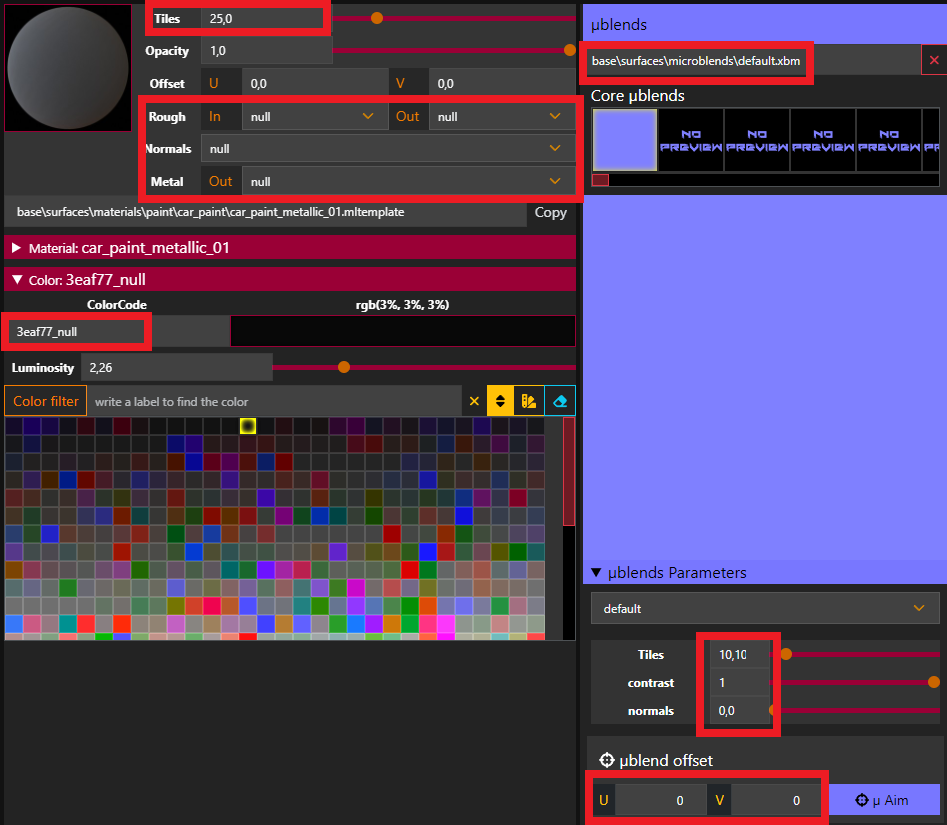
Task: Open the Normals dropdown
Action: (387, 149)
